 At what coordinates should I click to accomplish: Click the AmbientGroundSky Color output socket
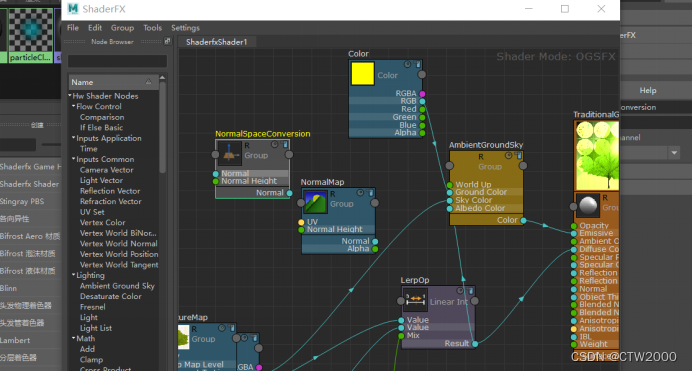(x=523, y=220)
